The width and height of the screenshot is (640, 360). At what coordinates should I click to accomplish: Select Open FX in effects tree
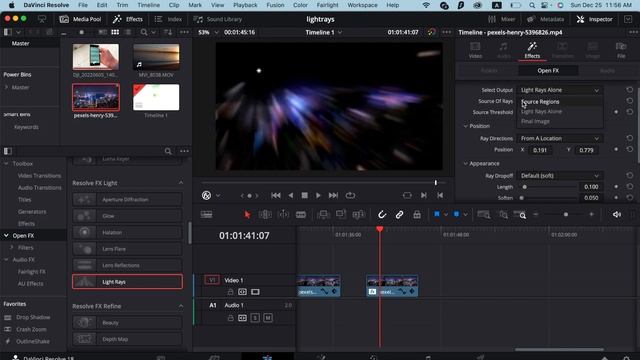[23, 236]
